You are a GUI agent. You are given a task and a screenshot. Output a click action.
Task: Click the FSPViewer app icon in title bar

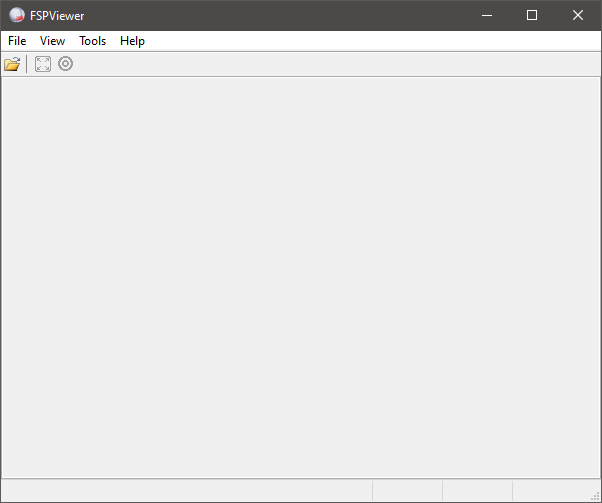click(17, 15)
